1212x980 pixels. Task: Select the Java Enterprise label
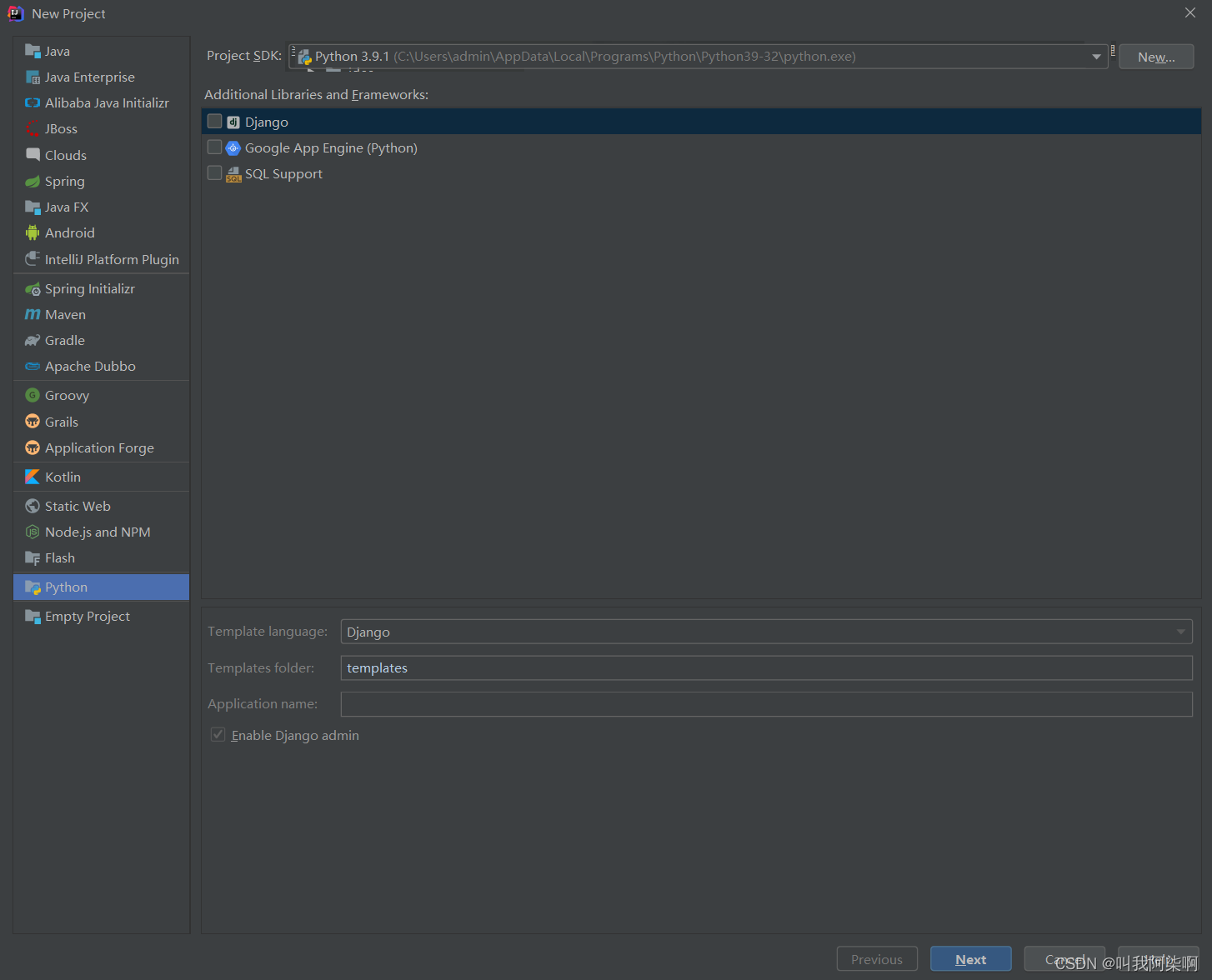90,77
